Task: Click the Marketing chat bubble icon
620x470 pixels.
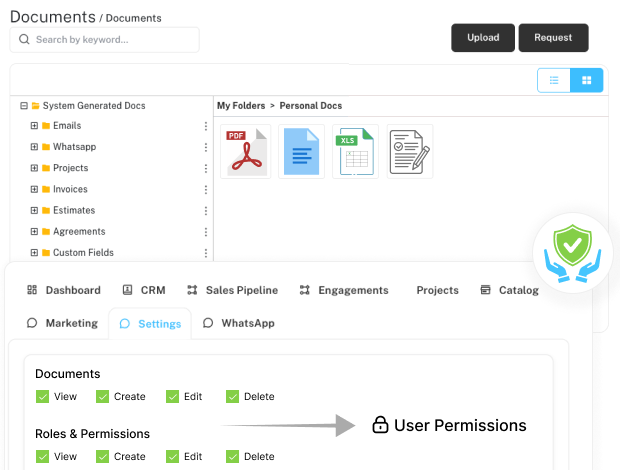Action: click(32, 323)
